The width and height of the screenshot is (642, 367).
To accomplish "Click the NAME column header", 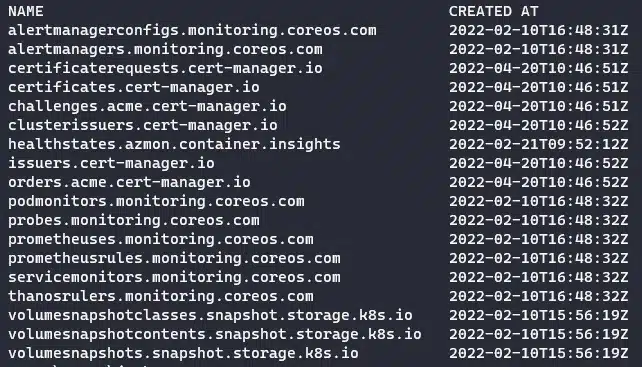I will coord(26,11).
